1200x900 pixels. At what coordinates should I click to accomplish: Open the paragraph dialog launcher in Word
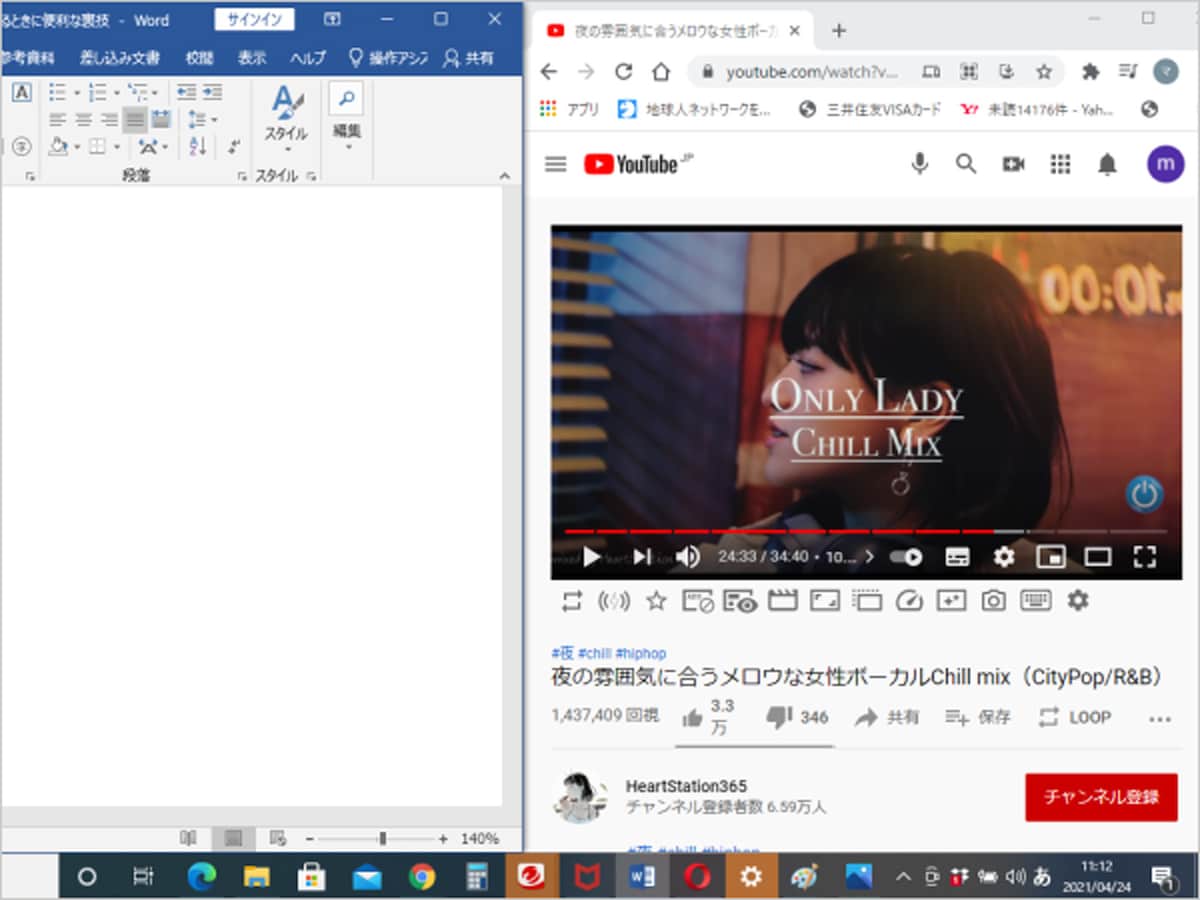click(x=241, y=176)
